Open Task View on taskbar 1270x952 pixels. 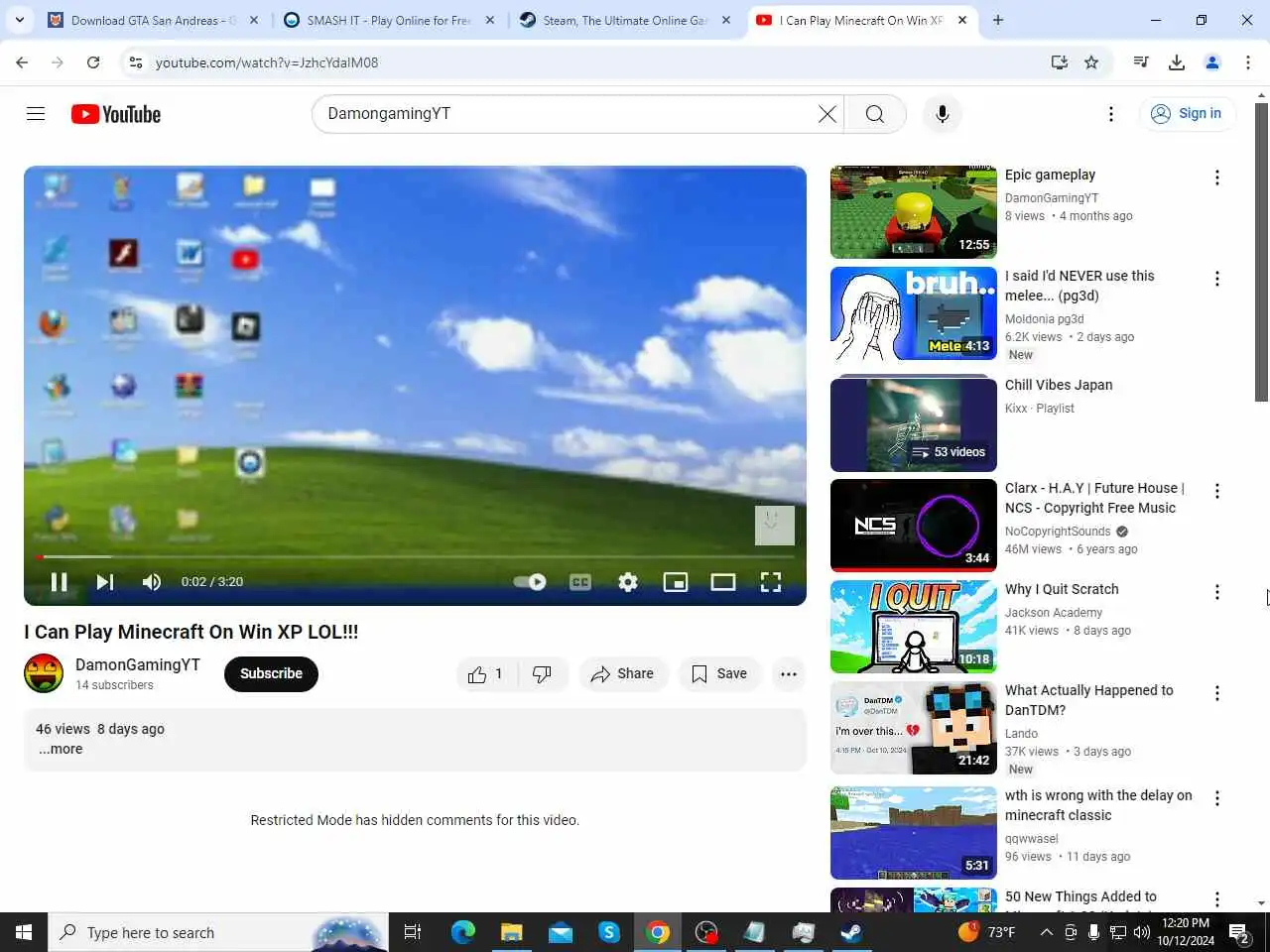tap(413, 932)
